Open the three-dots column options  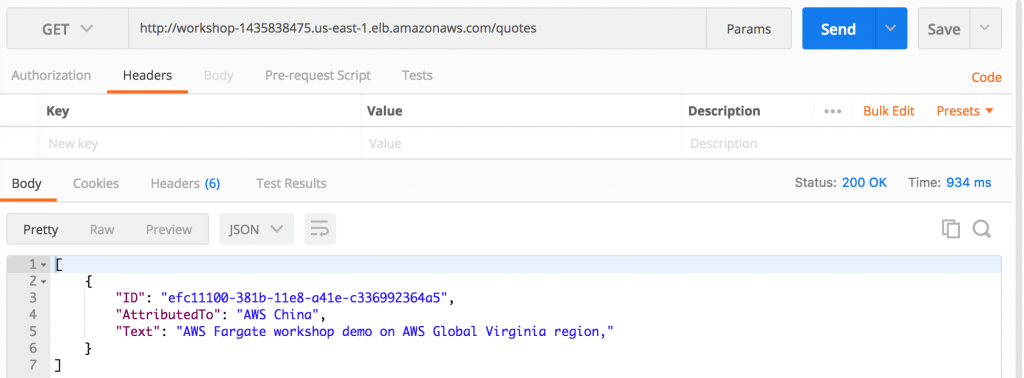[x=833, y=111]
